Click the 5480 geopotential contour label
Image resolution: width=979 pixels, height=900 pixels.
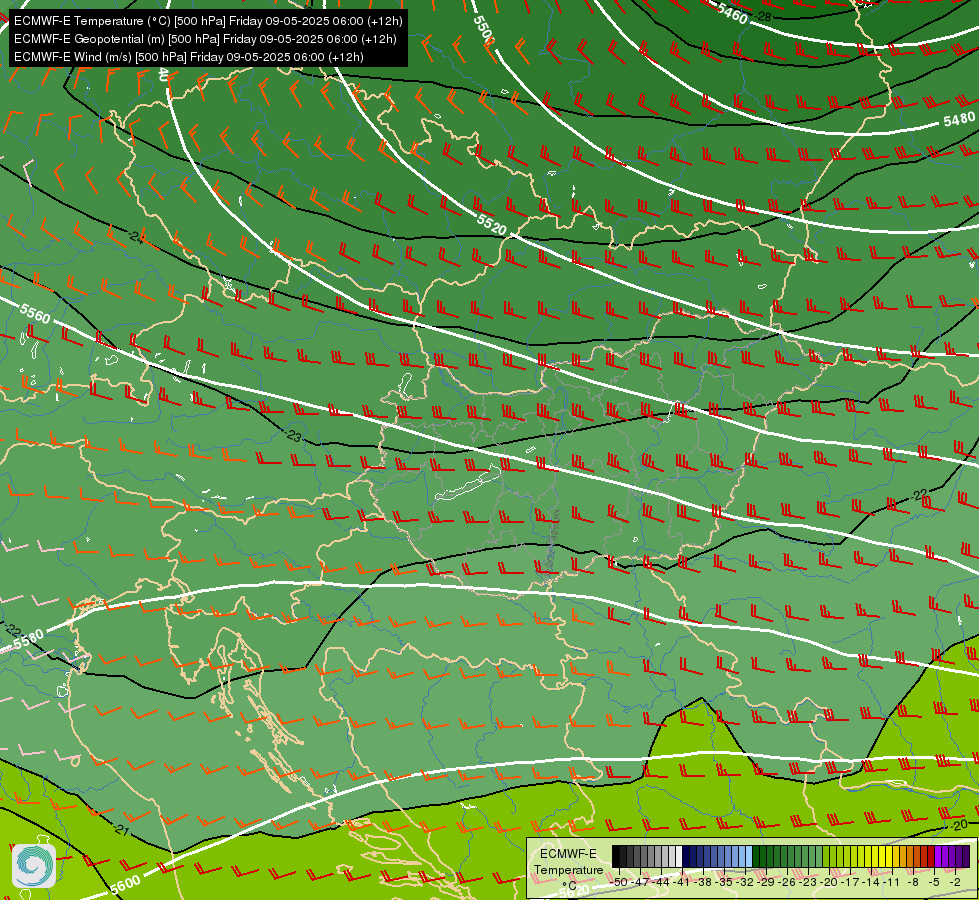click(x=959, y=119)
